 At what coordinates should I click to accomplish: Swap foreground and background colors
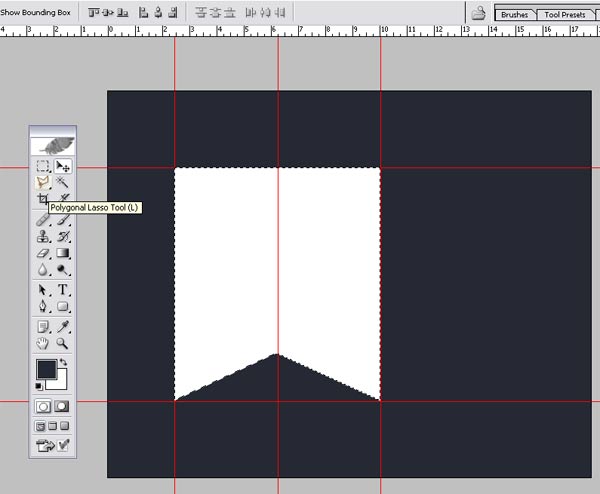click(x=64, y=362)
